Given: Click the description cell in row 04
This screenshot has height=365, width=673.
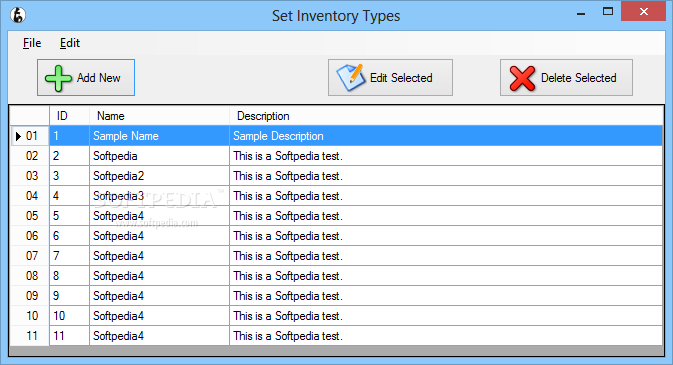Looking at the screenshot, I should [x=446, y=196].
